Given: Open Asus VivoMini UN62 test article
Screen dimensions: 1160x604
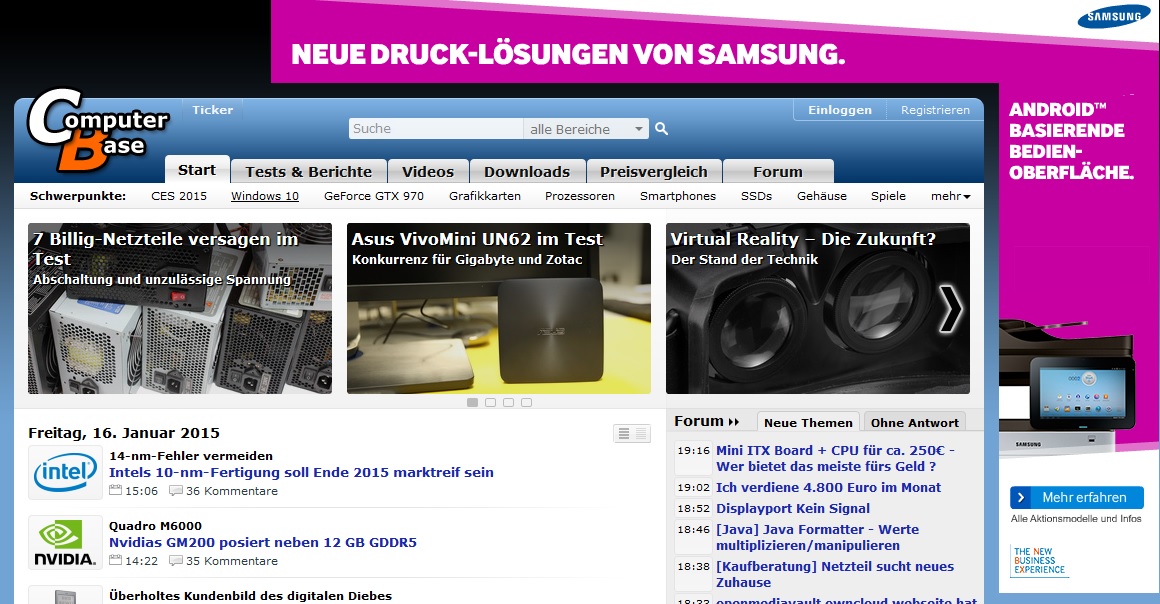Looking at the screenshot, I should point(499,309).
